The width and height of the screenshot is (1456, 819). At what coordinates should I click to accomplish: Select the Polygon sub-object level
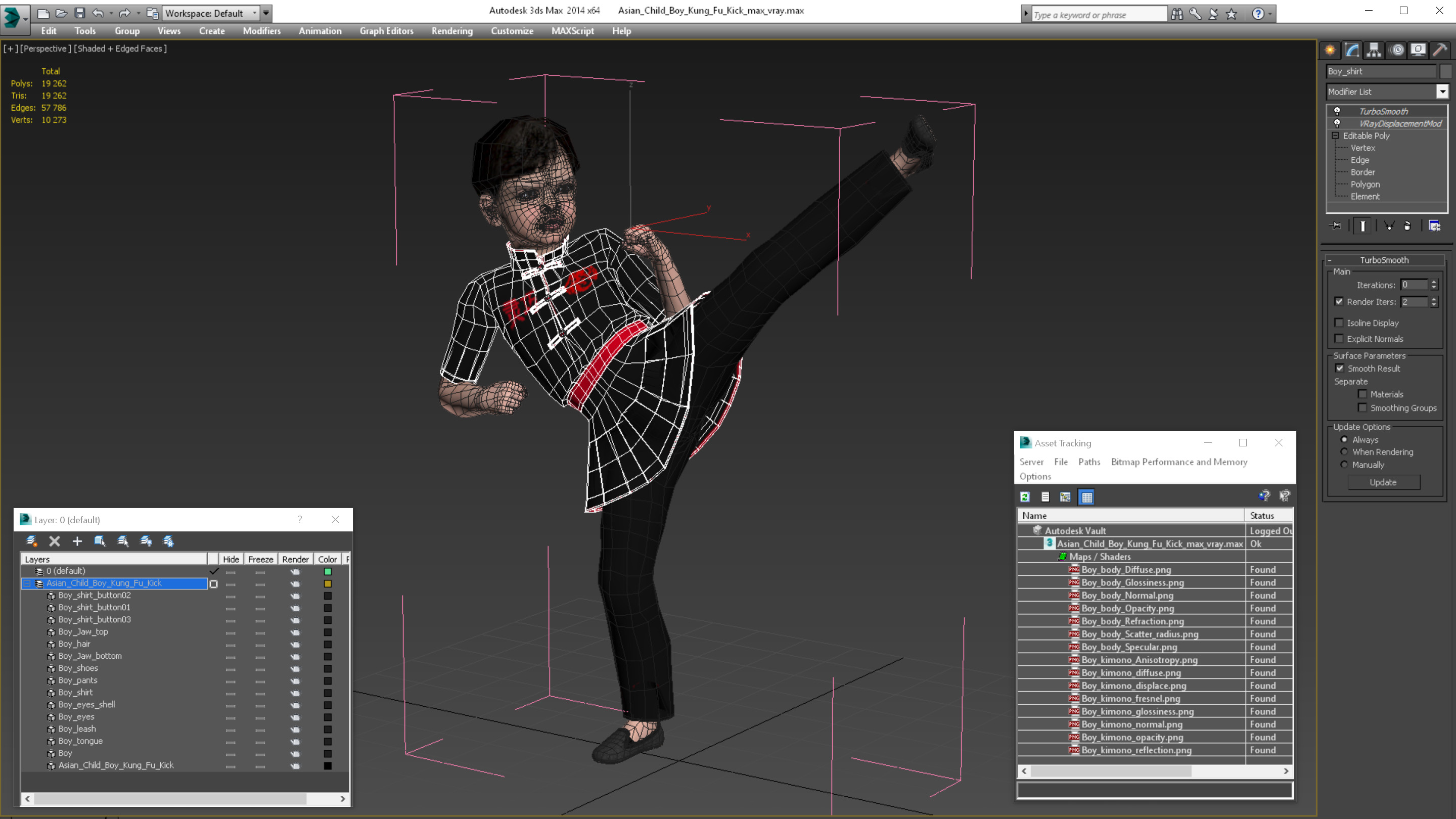point(1364,184)
